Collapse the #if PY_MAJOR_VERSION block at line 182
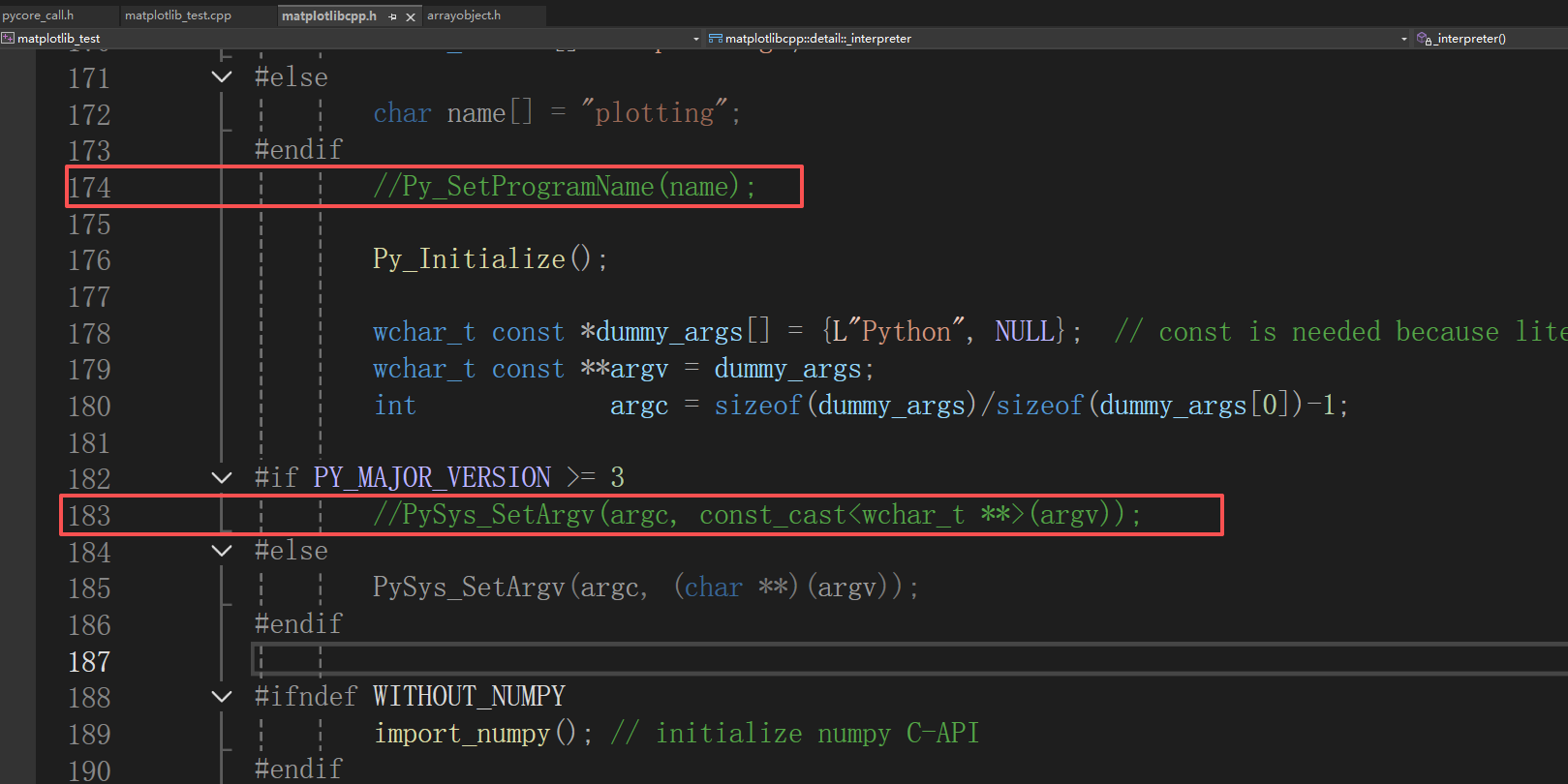 coord(222,477)
